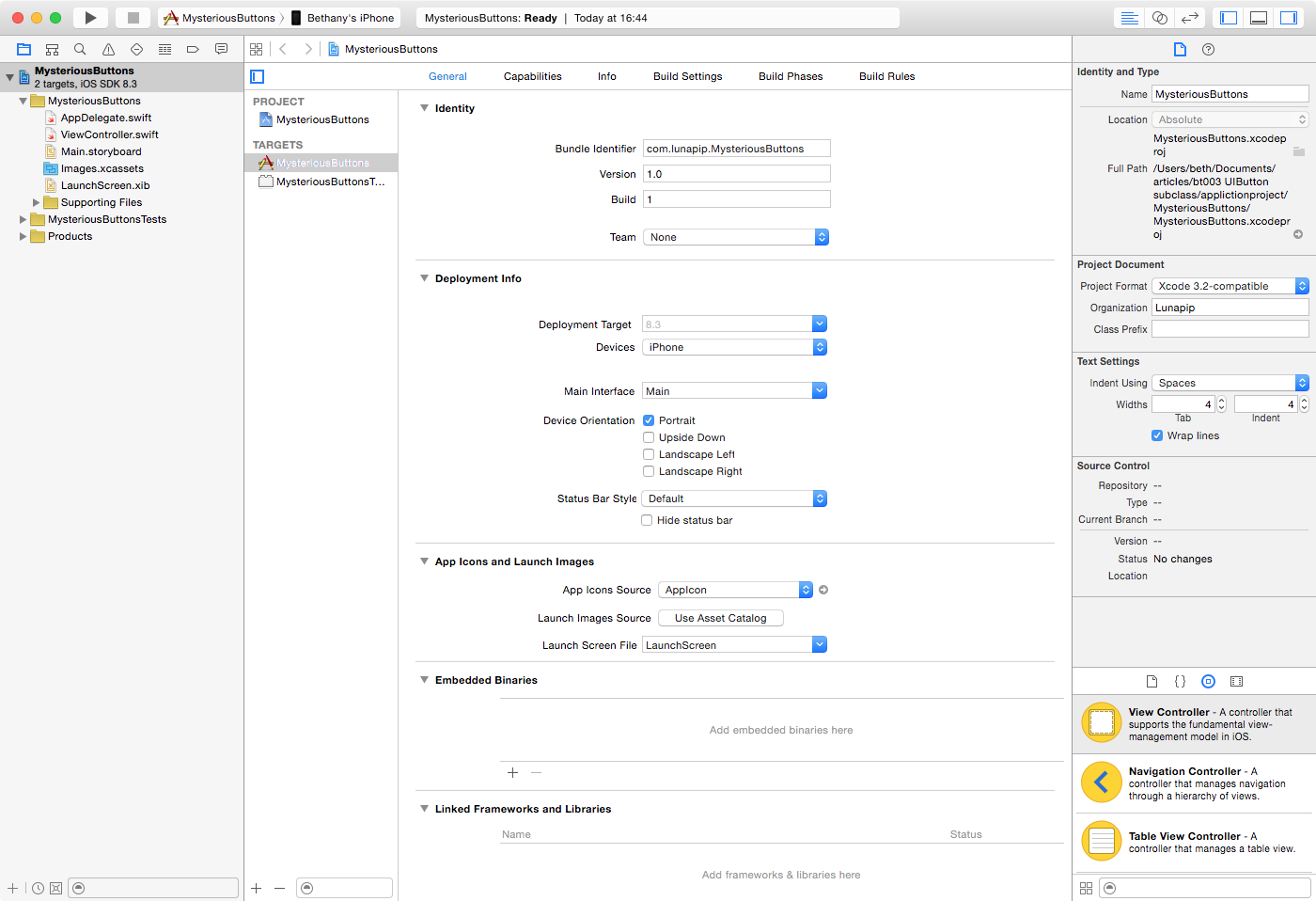Screen dimensions: 1316x901
Task: Enable Landscape Left orientation
Action: 649,454
